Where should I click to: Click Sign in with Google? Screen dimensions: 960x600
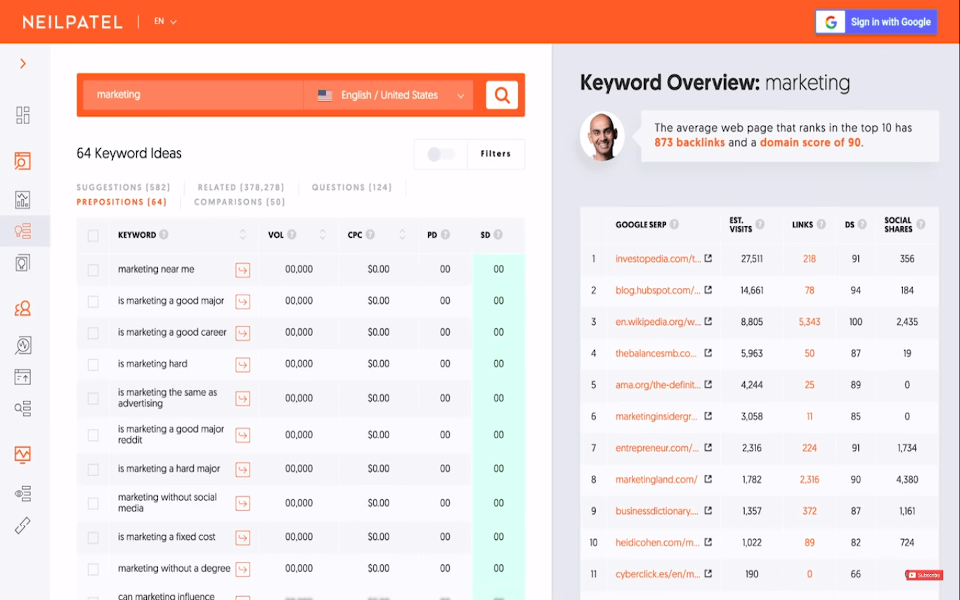point(876,22)
